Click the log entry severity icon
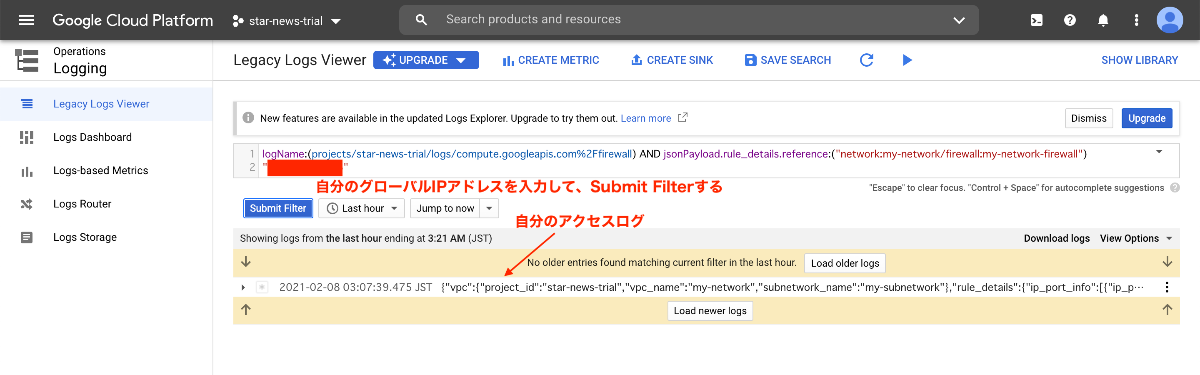This screenshot has width=1200, height=375. point(262,287)
